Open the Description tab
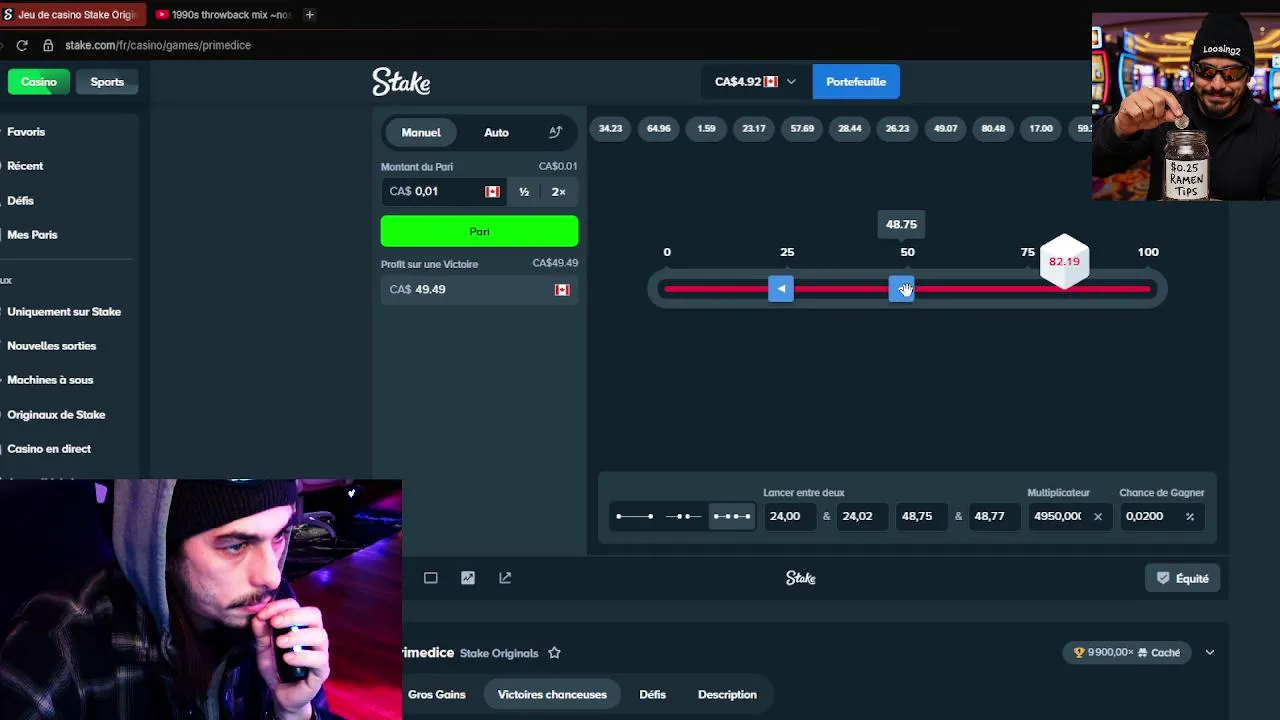This screenshot has width=1280, height=720. (x=727, y=694)
